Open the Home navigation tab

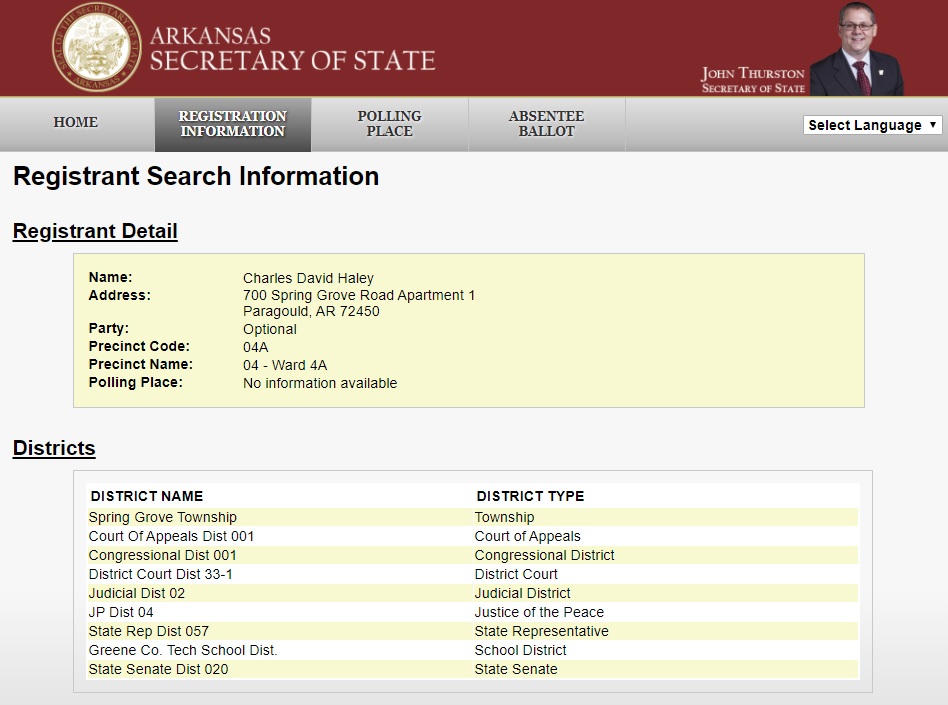point(76,122)
